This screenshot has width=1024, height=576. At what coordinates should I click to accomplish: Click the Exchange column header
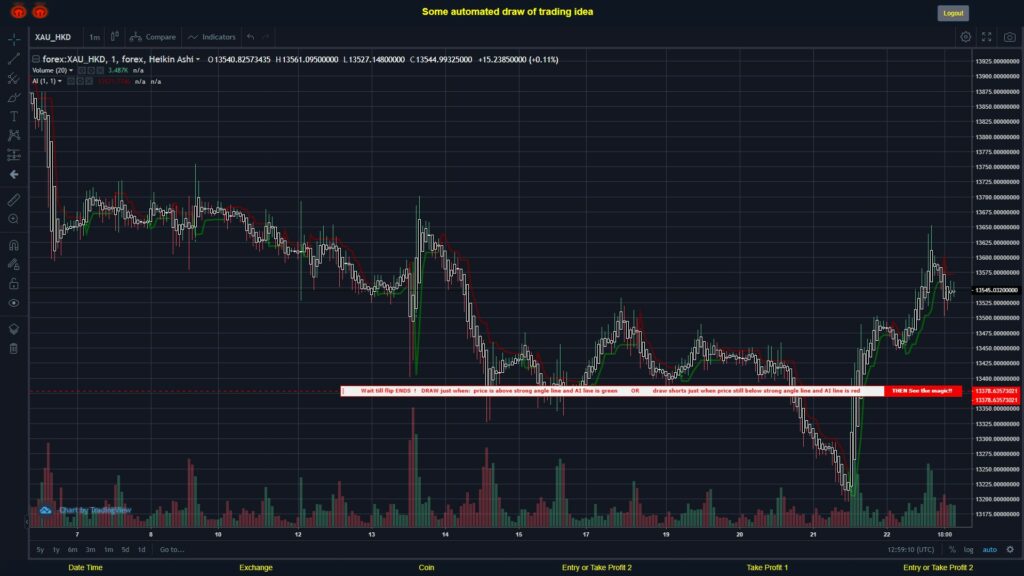point(255,568)
